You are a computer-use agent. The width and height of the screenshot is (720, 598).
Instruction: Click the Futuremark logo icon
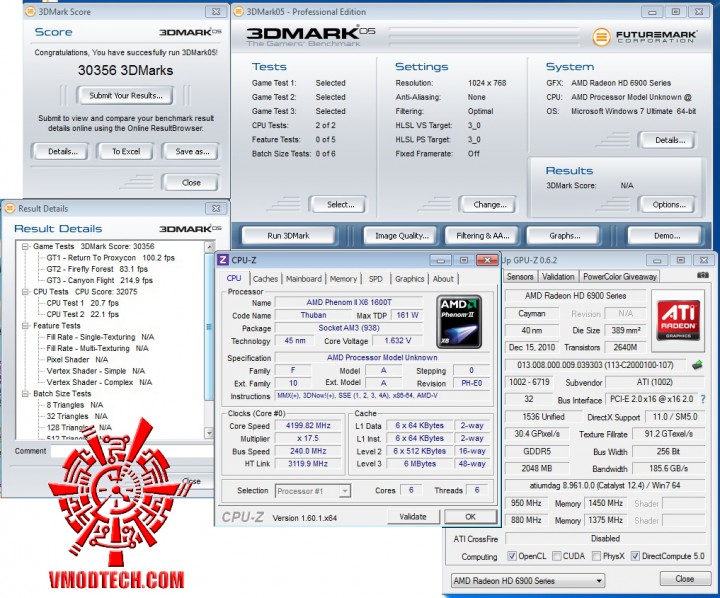(601, 36)
